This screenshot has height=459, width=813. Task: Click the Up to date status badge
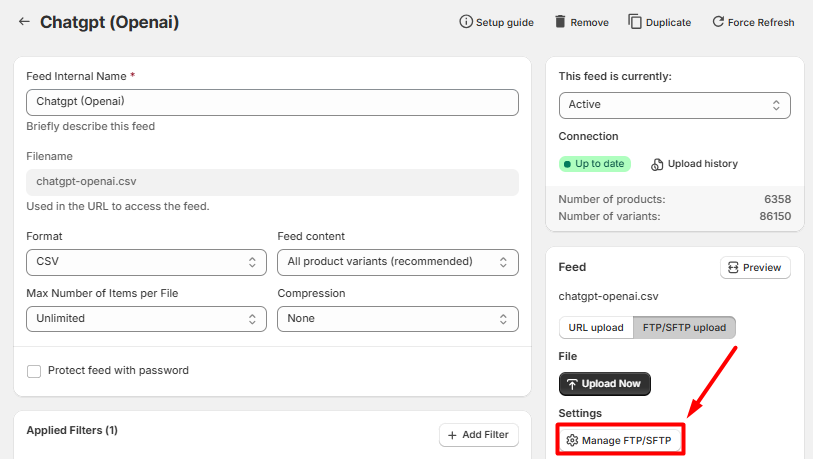[595, 164]
